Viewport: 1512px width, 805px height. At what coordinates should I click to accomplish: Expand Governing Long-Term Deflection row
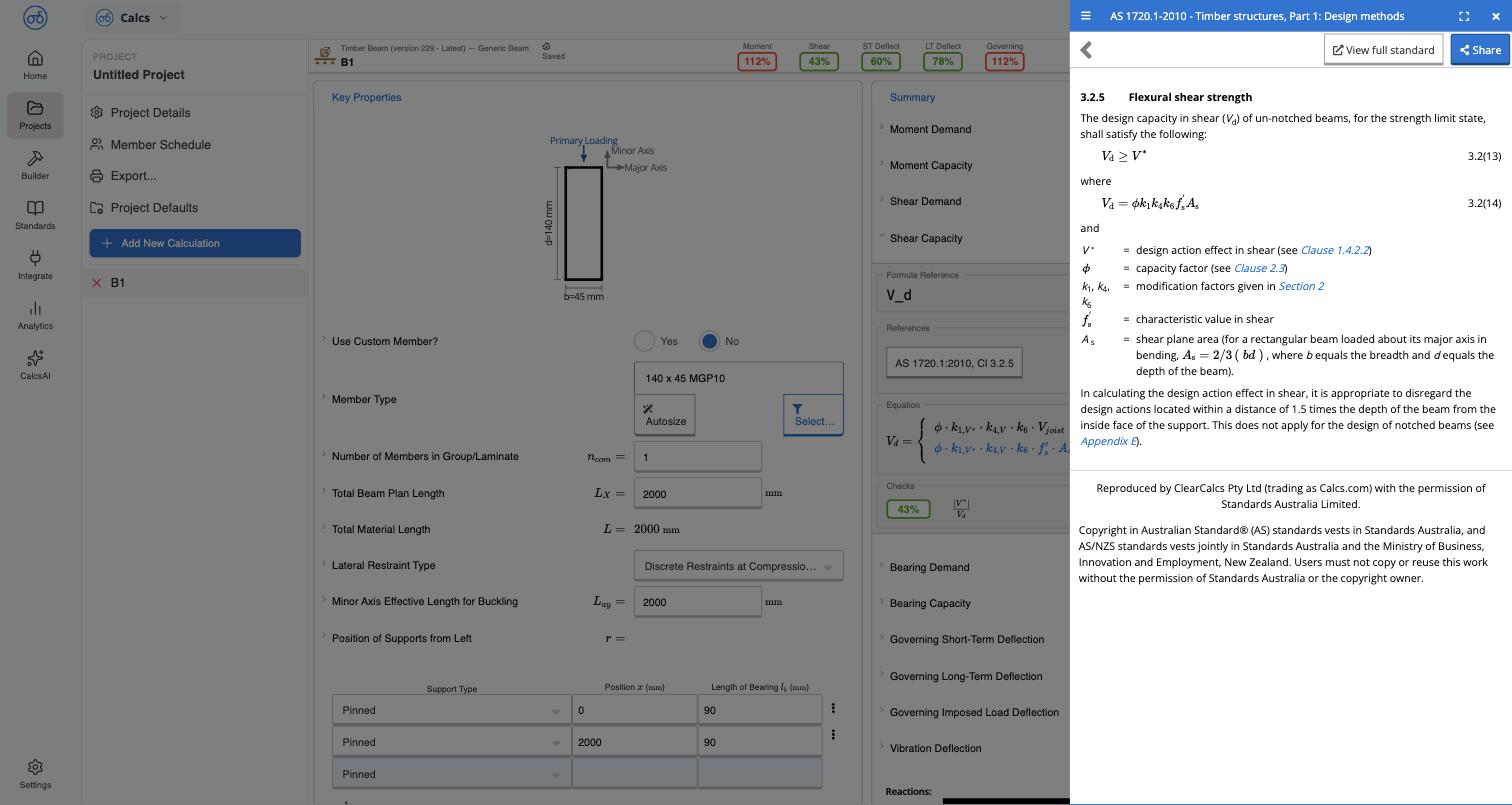click(966, 676)
